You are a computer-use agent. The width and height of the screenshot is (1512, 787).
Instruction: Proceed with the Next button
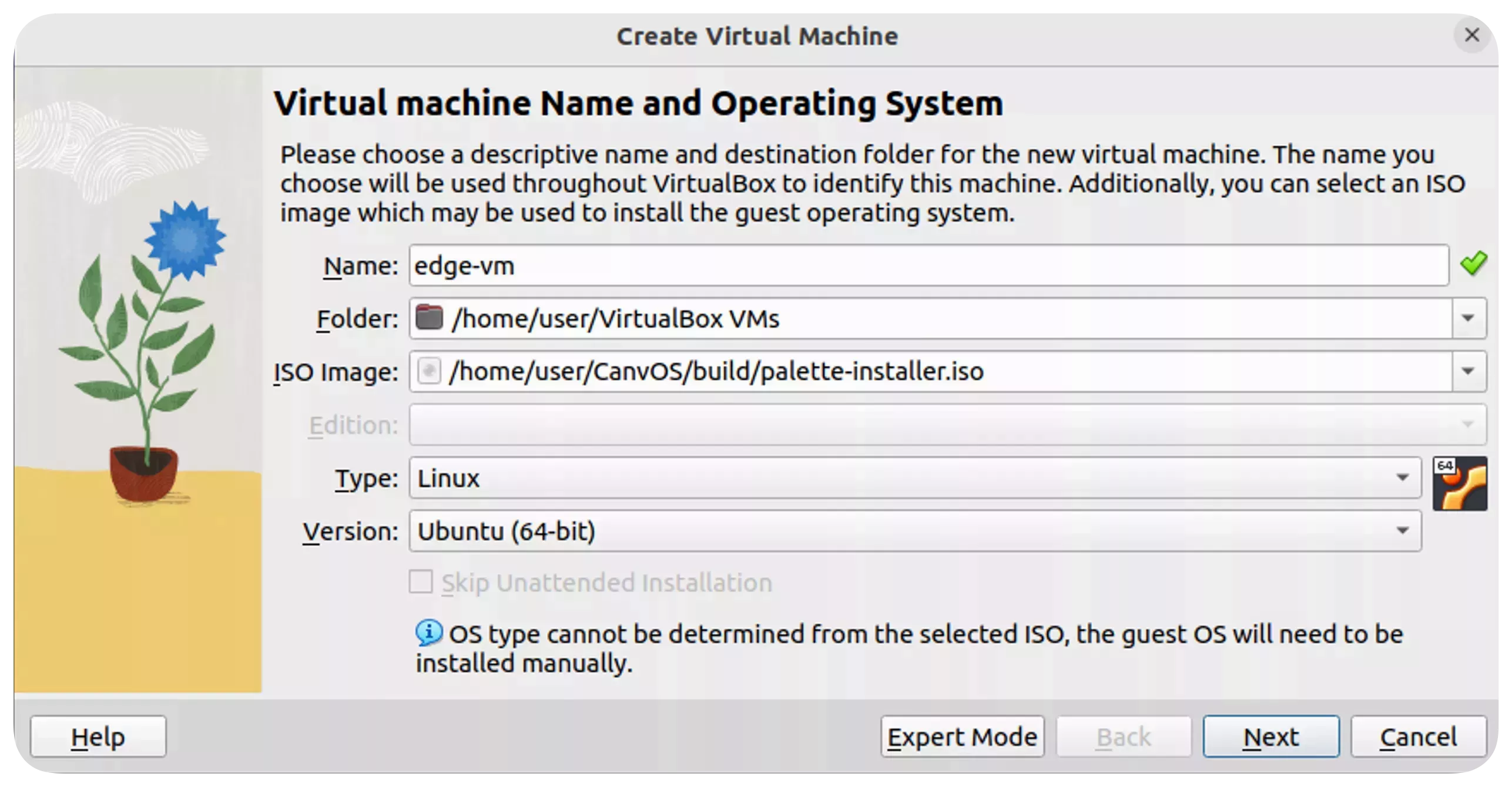pos(1270,736)
